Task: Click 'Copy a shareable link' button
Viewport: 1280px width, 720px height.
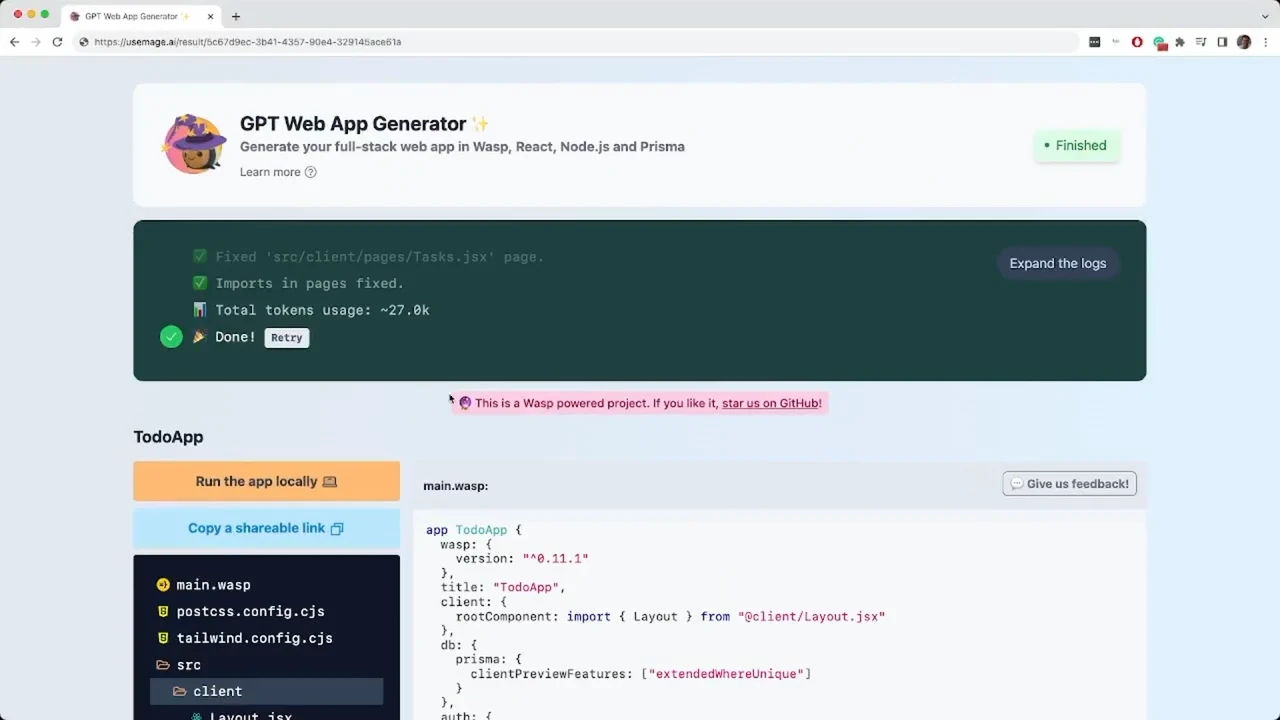Action: point(266,528)
